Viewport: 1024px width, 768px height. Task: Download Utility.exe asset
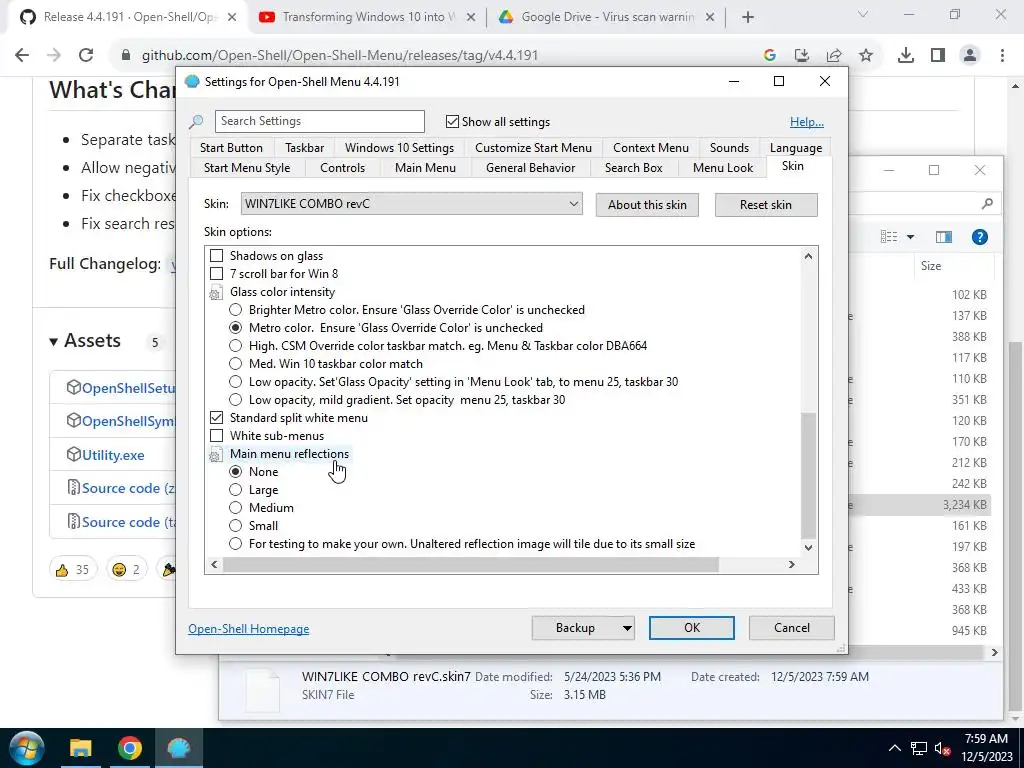pos(113,455)
